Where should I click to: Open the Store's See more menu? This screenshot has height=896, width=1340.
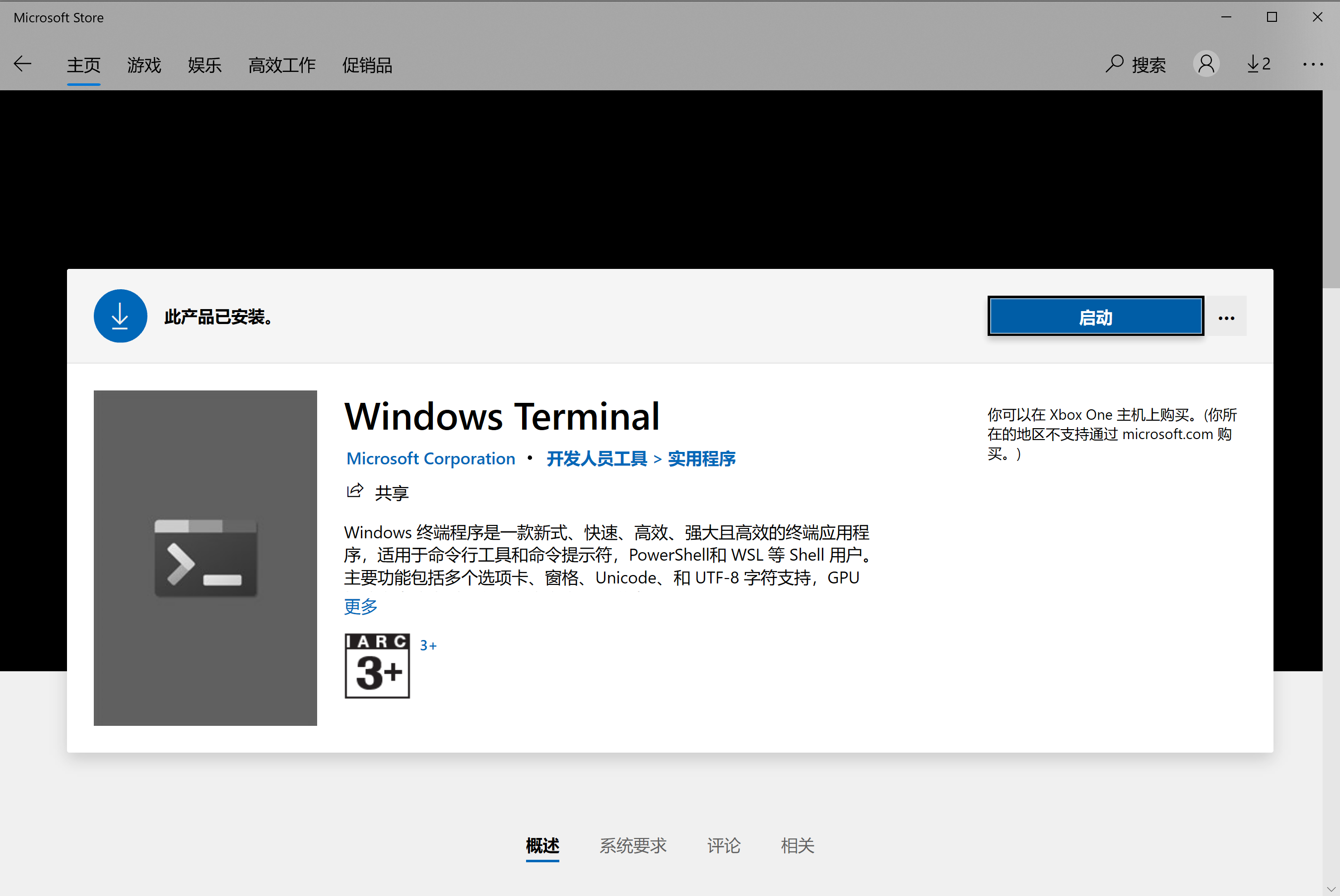1312,64
